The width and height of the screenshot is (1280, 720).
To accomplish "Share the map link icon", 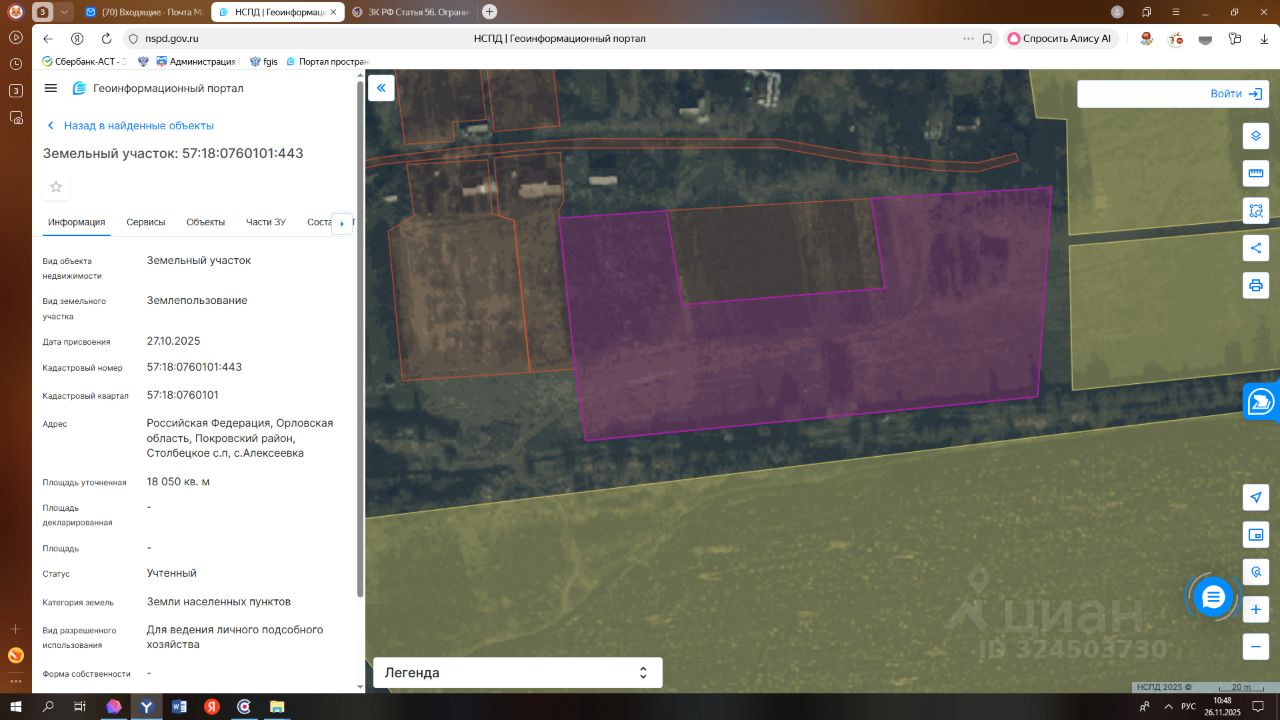I will 1256,248.
